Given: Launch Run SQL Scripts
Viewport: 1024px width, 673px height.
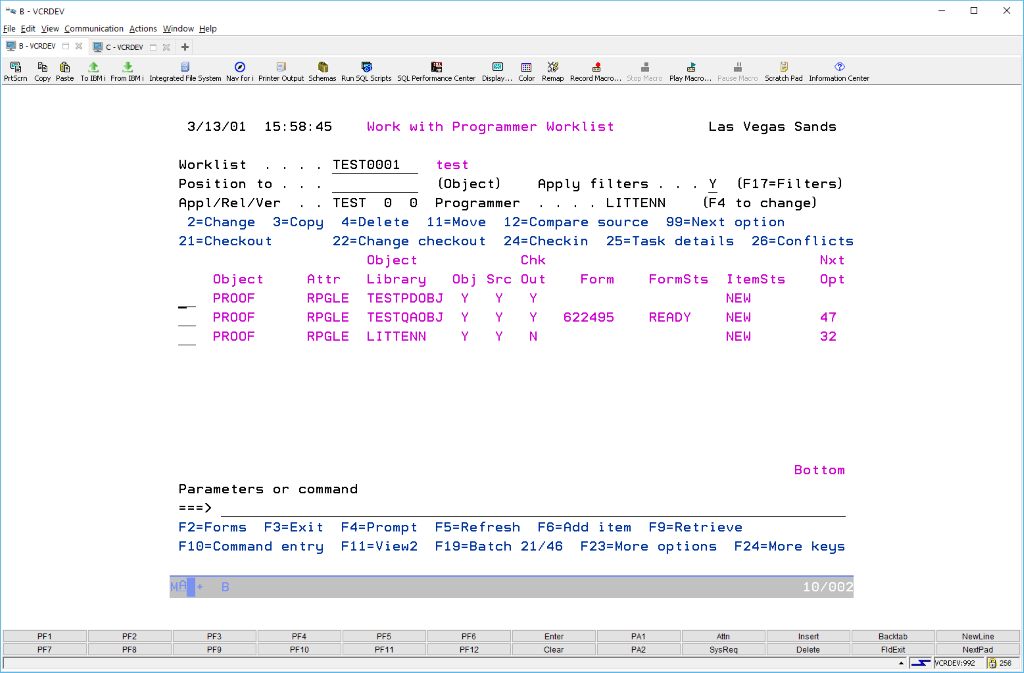Looking at the screenshot, I should (x=366, y=71).
